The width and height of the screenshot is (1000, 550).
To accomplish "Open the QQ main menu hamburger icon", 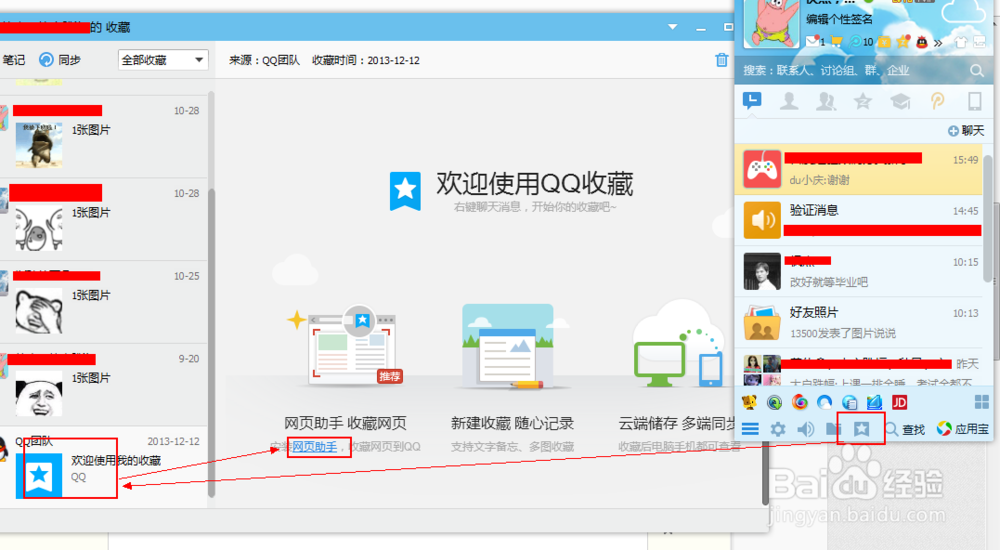I will (x=750, y=429).
